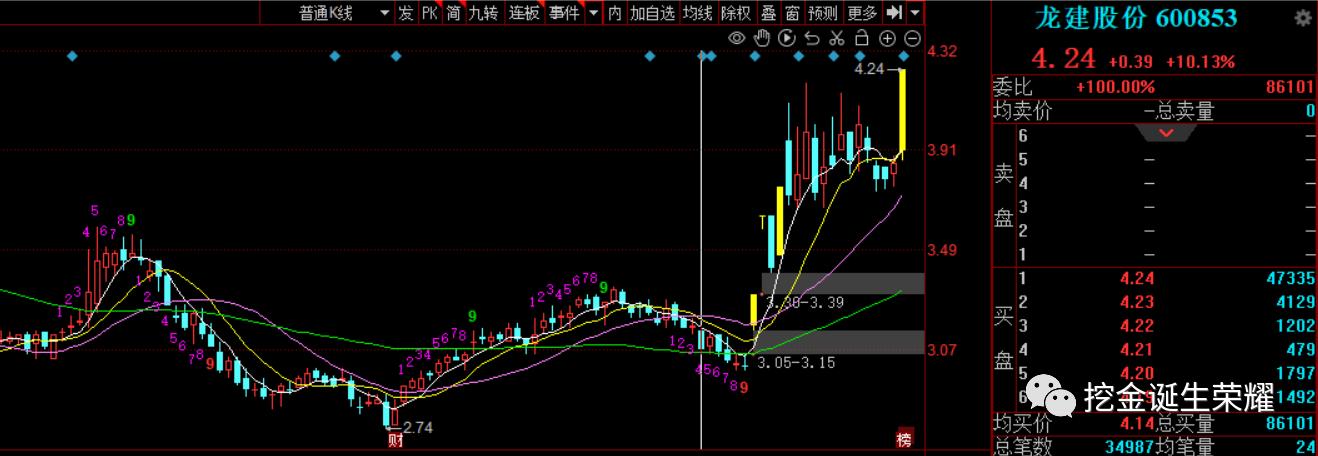The height and width of the screenshot is (456, 1318).
Task: Click 加自选 to add to watchlist
Action: (x=652, y=12)
